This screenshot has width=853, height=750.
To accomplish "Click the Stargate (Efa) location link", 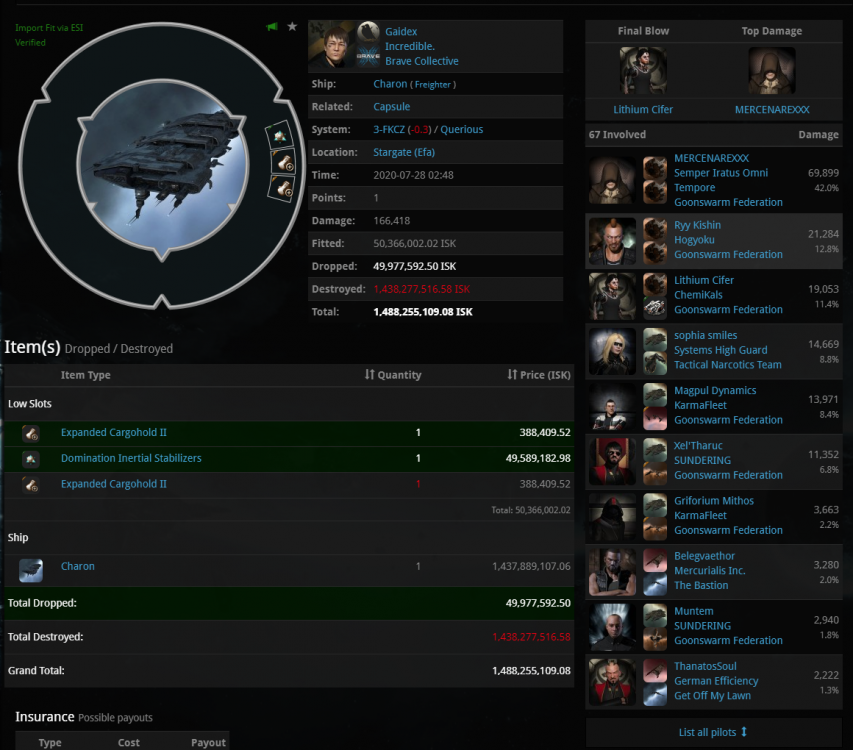I will pos(404,152).
